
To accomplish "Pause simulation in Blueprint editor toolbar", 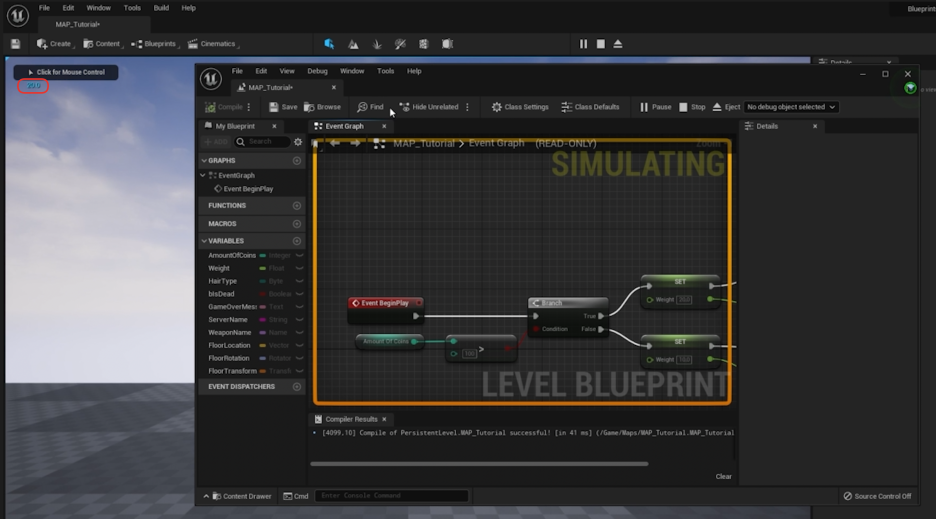I will pos(655,107).
